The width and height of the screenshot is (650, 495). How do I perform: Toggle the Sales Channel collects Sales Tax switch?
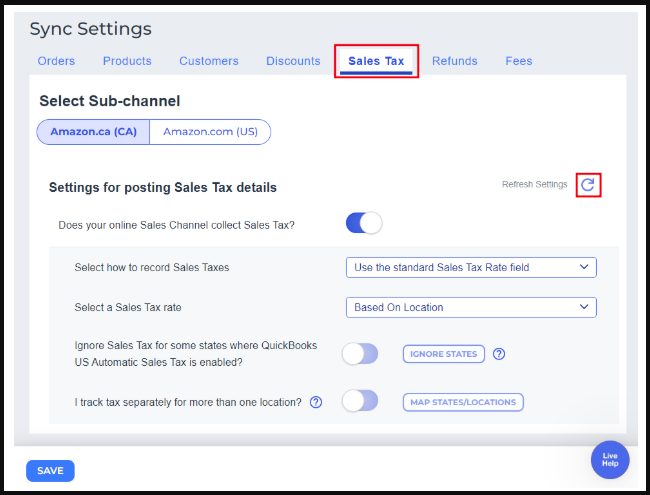[x=364, y=224]
